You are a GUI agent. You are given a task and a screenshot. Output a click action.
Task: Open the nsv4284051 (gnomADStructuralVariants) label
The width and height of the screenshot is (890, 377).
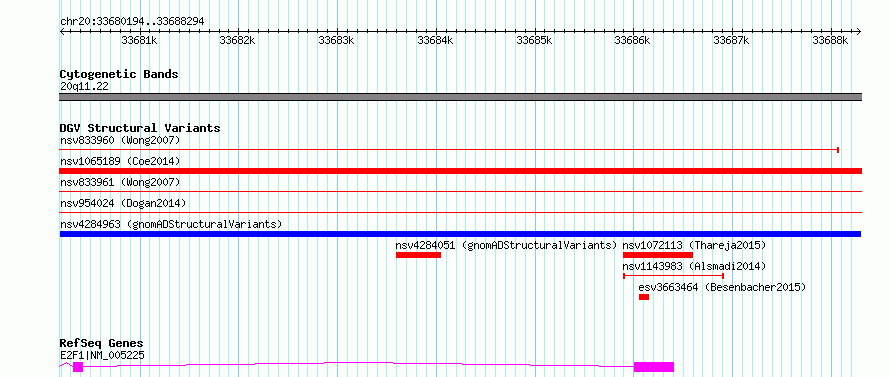[x=506, y=245]
